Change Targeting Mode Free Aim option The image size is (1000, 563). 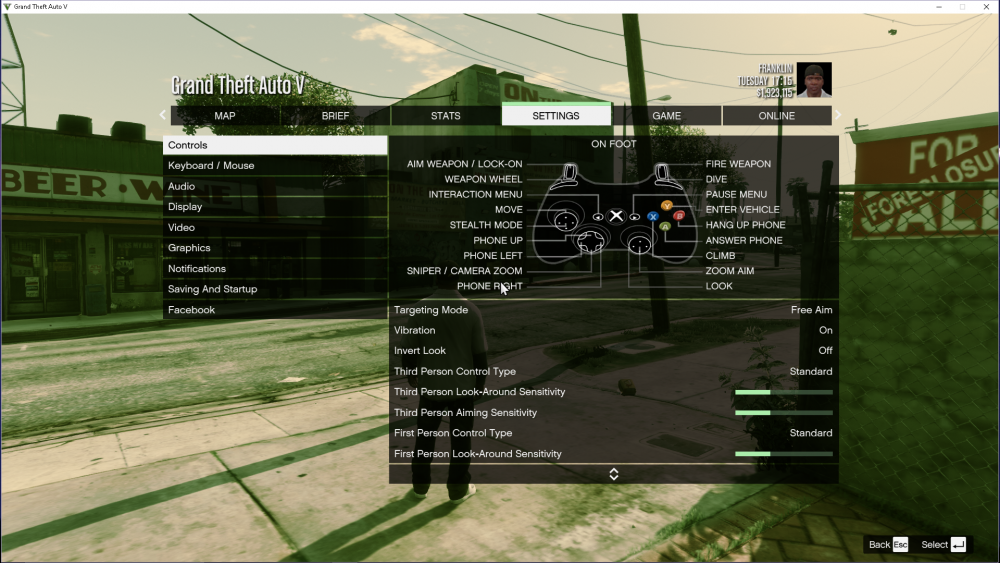click(614, 310)
